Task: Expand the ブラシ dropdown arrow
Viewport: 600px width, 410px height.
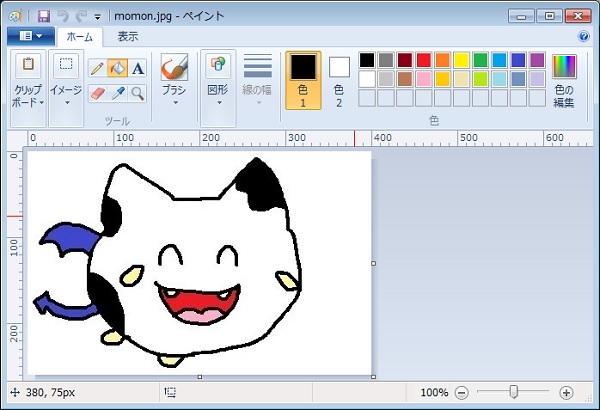Action: 176,103
